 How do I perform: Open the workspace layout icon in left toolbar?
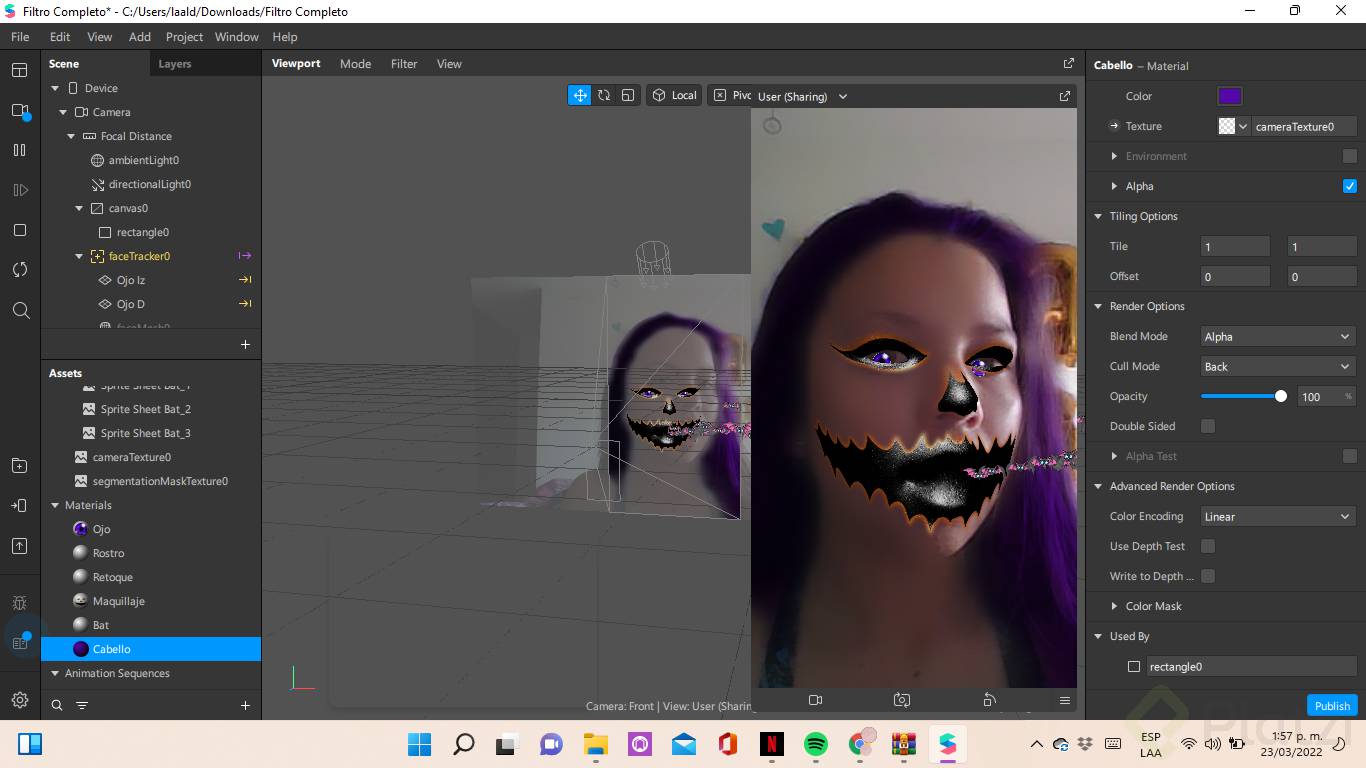[x=19, y=70]
